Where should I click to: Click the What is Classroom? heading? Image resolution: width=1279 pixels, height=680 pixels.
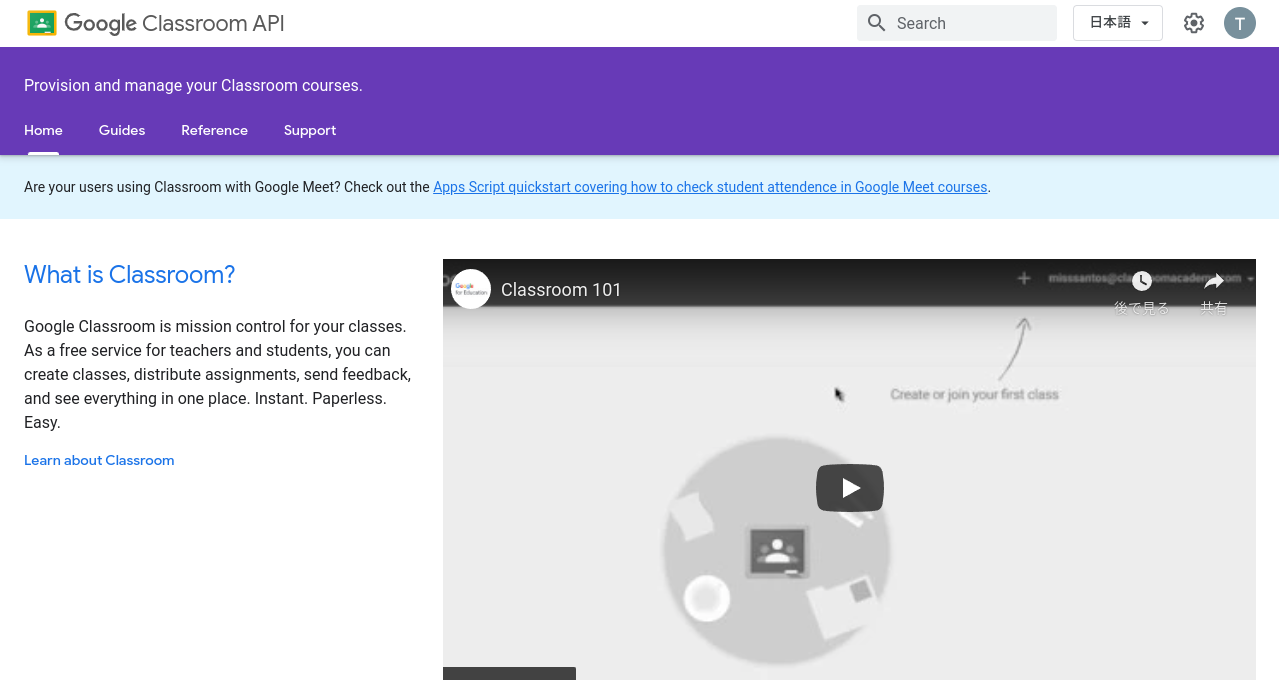[x=130, y=274]
